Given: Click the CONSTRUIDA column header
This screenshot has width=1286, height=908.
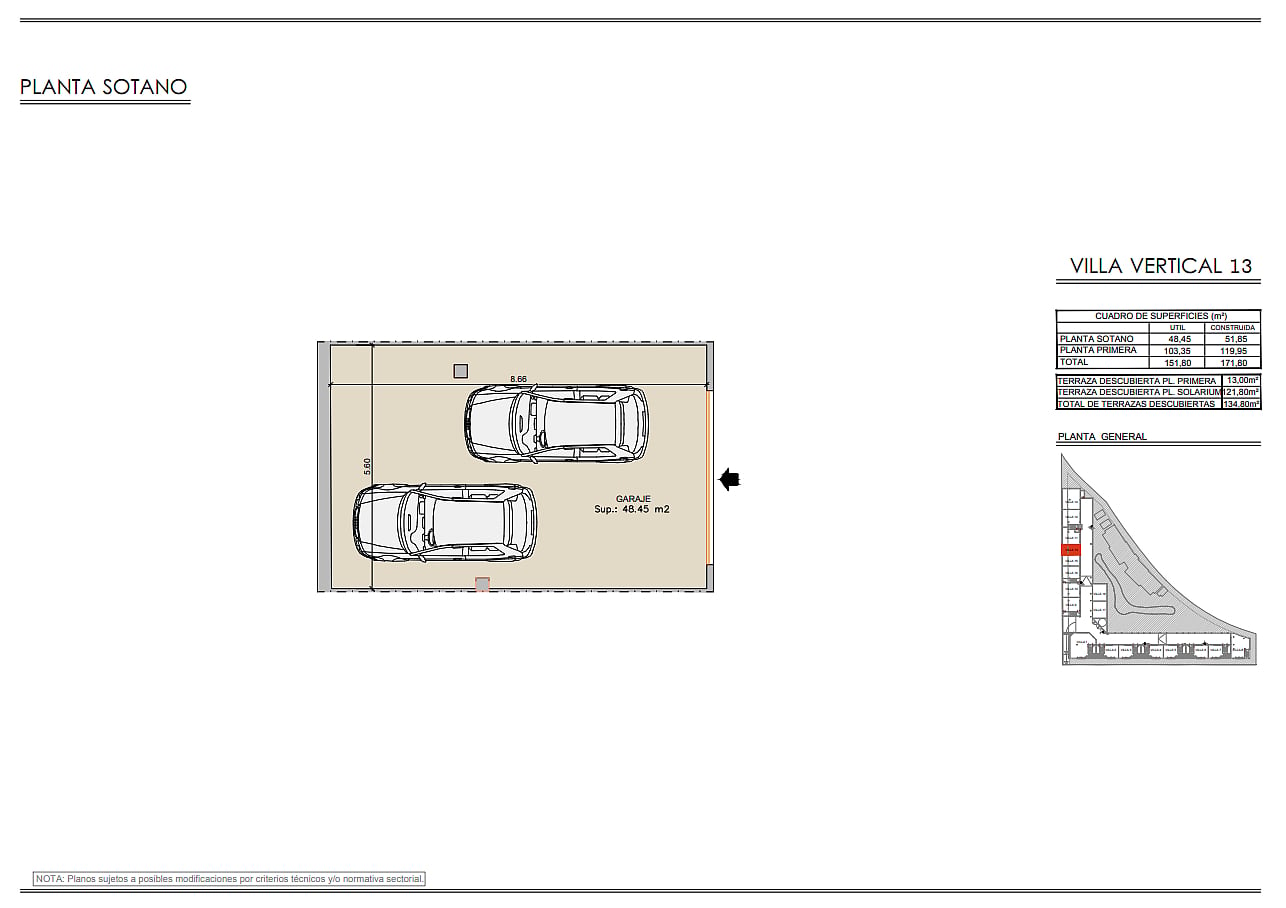Looking at the screenshot, I should (1232, 328).
